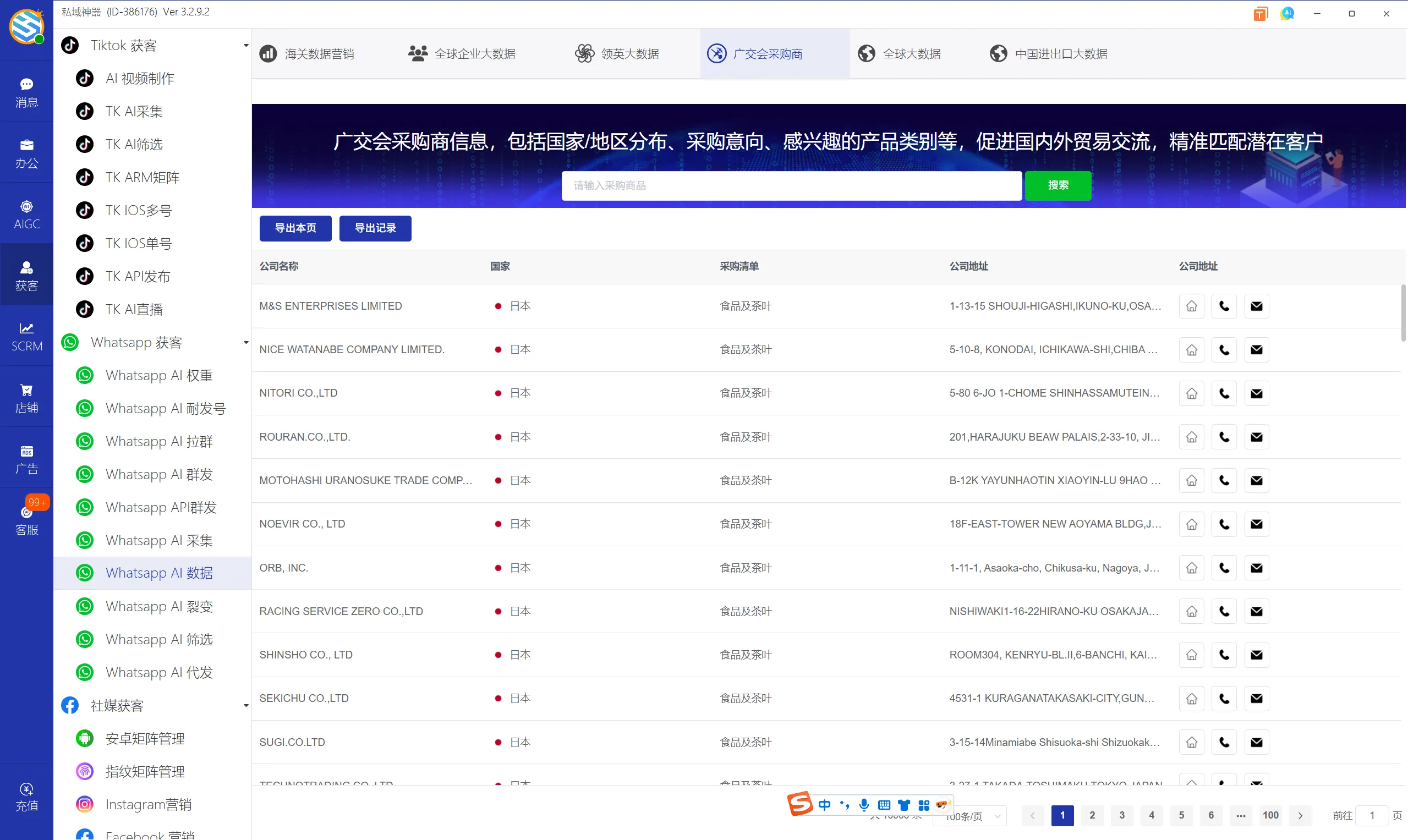Image resolution: width=1408 pixels, height=840 pixels.
Task: Click the microphone icon on the Sogou input bar
Action: point(863,805)
